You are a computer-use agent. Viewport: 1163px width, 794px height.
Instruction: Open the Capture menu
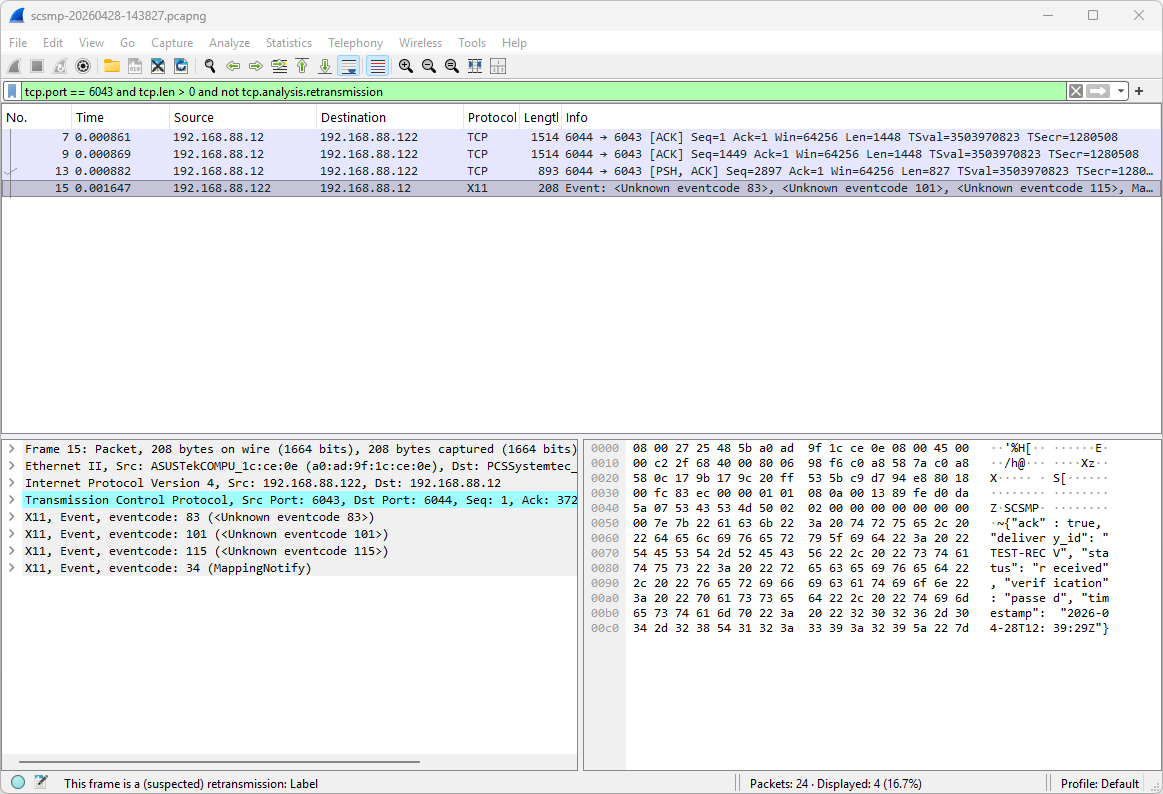[172, 43]
